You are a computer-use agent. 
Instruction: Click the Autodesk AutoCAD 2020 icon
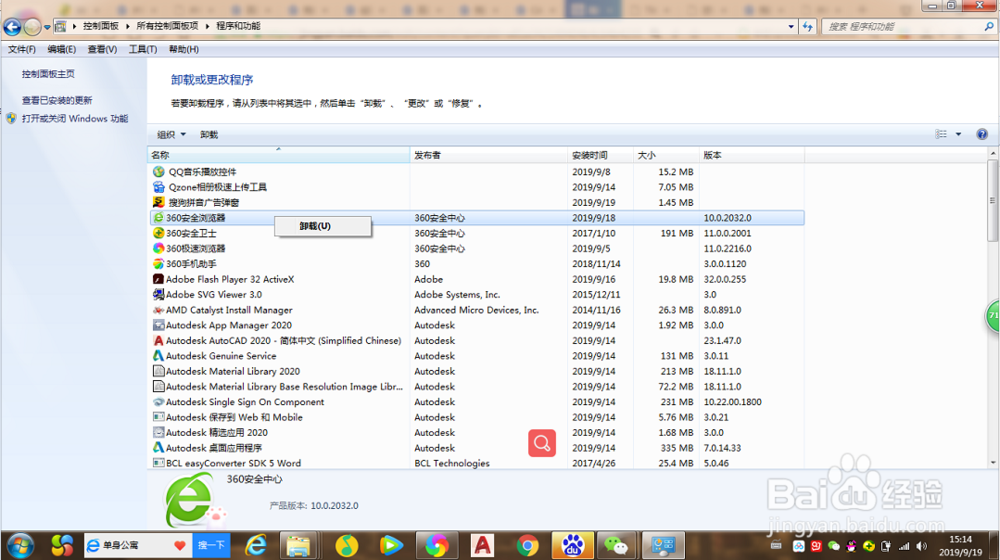click(159, 341)
